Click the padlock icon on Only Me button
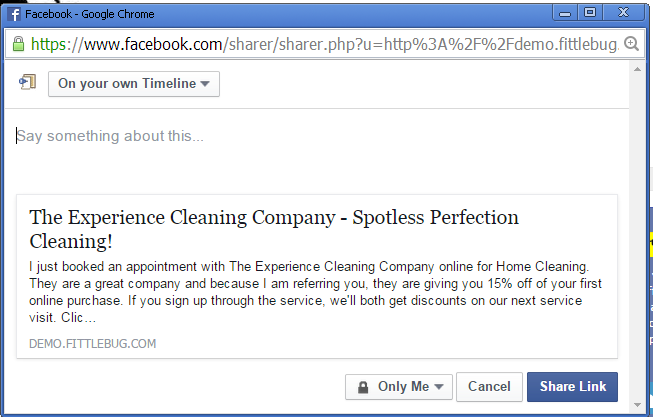This screenshot has width=653, height=417. point(362,387)
